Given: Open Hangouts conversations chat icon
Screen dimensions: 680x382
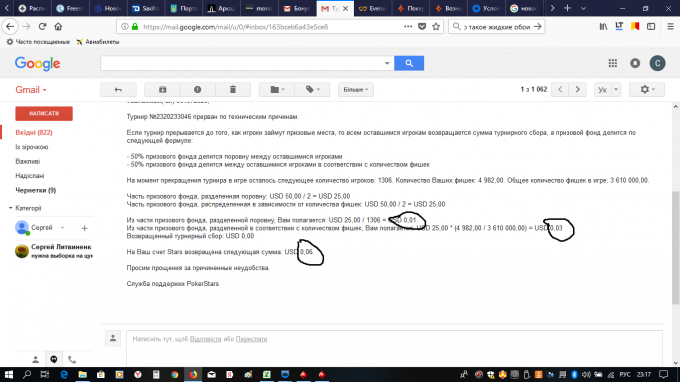Looking at the screenshot, I should click(x=54, y=359).
